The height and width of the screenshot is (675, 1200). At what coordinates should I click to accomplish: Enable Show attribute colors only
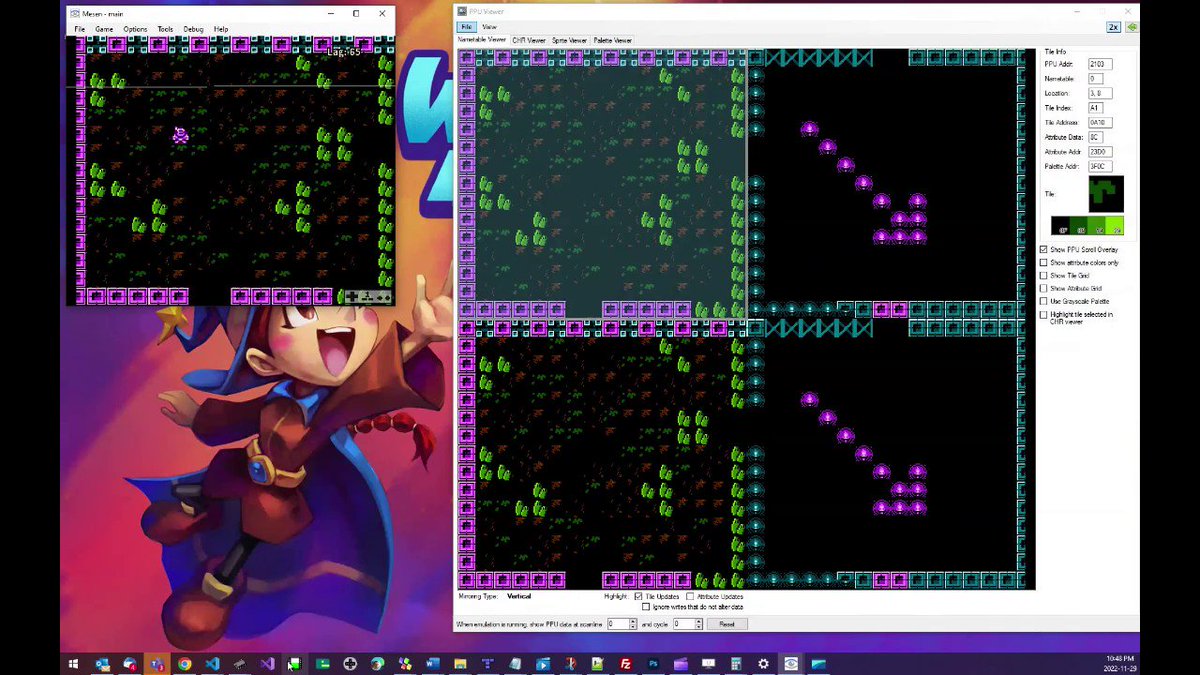[x=1044, y=262]
